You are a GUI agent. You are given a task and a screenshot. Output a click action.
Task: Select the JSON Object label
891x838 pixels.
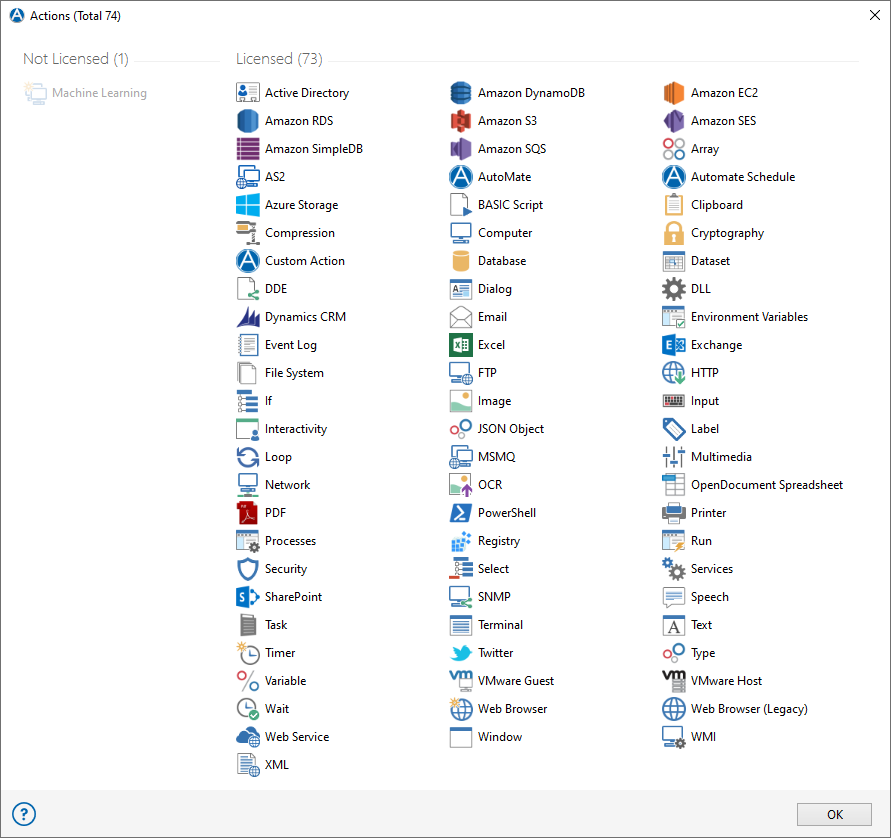(510, 429)
